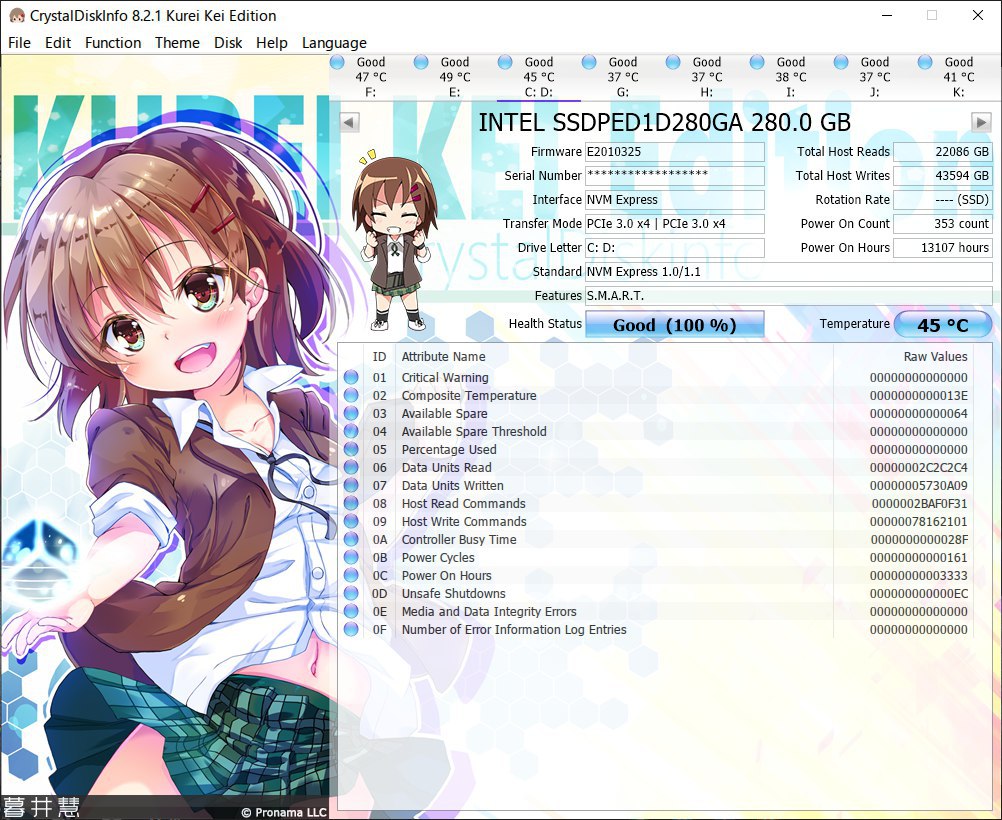Click status orb for Critical Warning row
The width and height of the screenshot is (1002, 820).
pos(351,378)
